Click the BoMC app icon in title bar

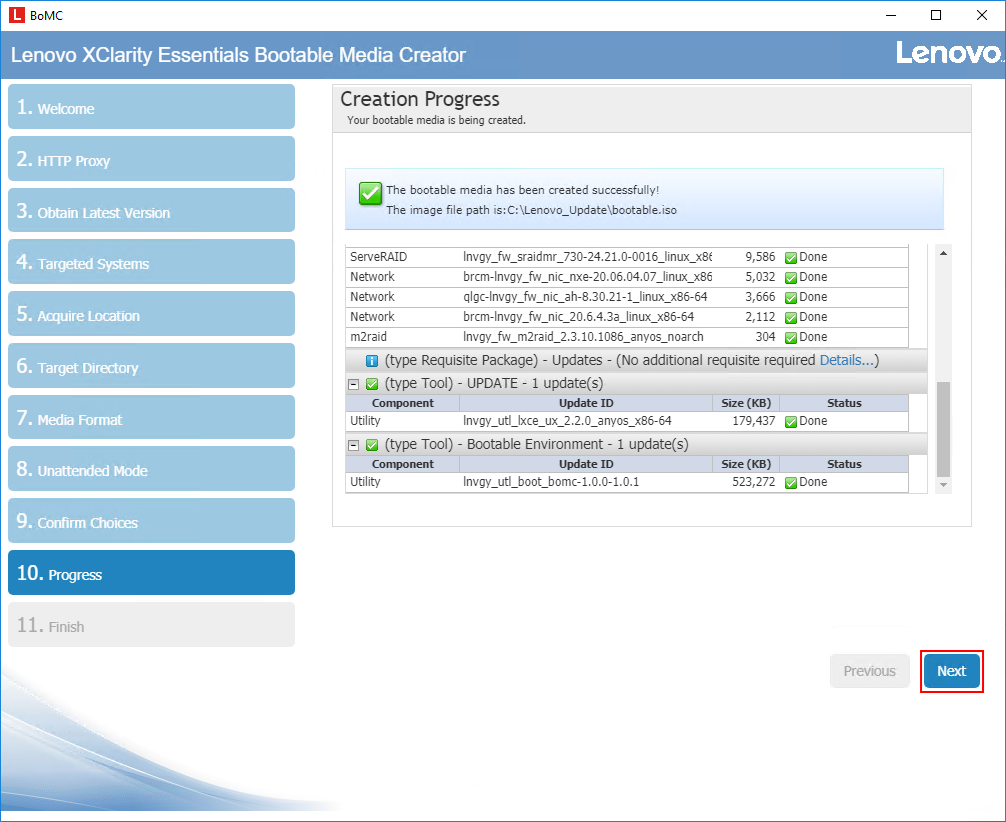point(17,15)
